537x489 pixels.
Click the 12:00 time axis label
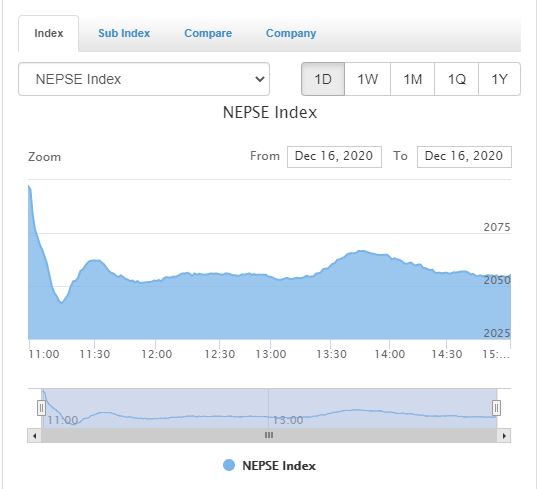pos(157,354)
